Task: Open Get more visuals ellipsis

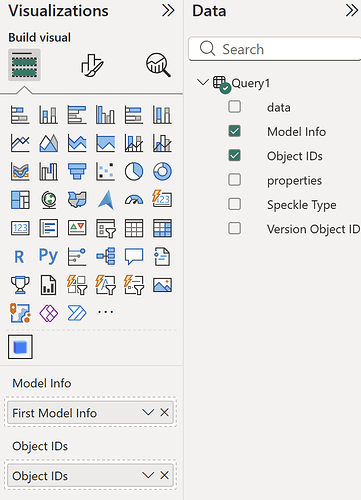Action: point(105,312)
